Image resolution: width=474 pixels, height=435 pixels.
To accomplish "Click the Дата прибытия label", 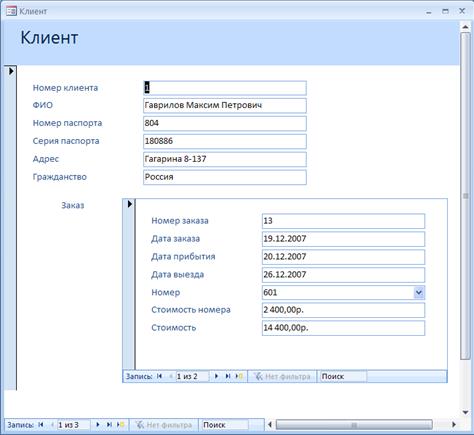I will point(183,257).
